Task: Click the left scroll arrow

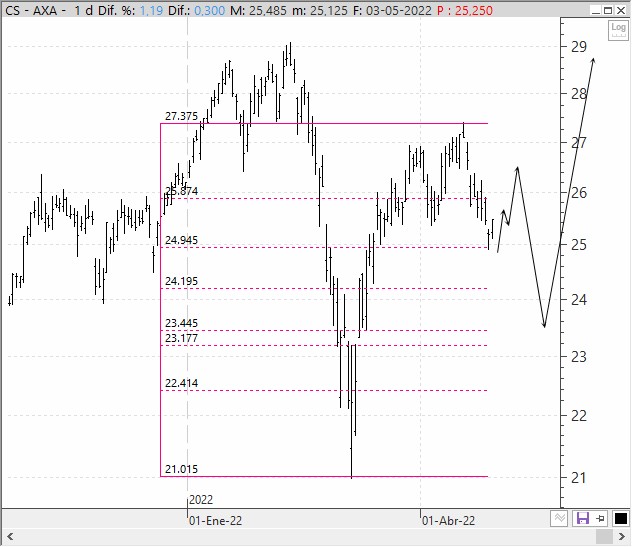Action: click(x=10, y=537)
